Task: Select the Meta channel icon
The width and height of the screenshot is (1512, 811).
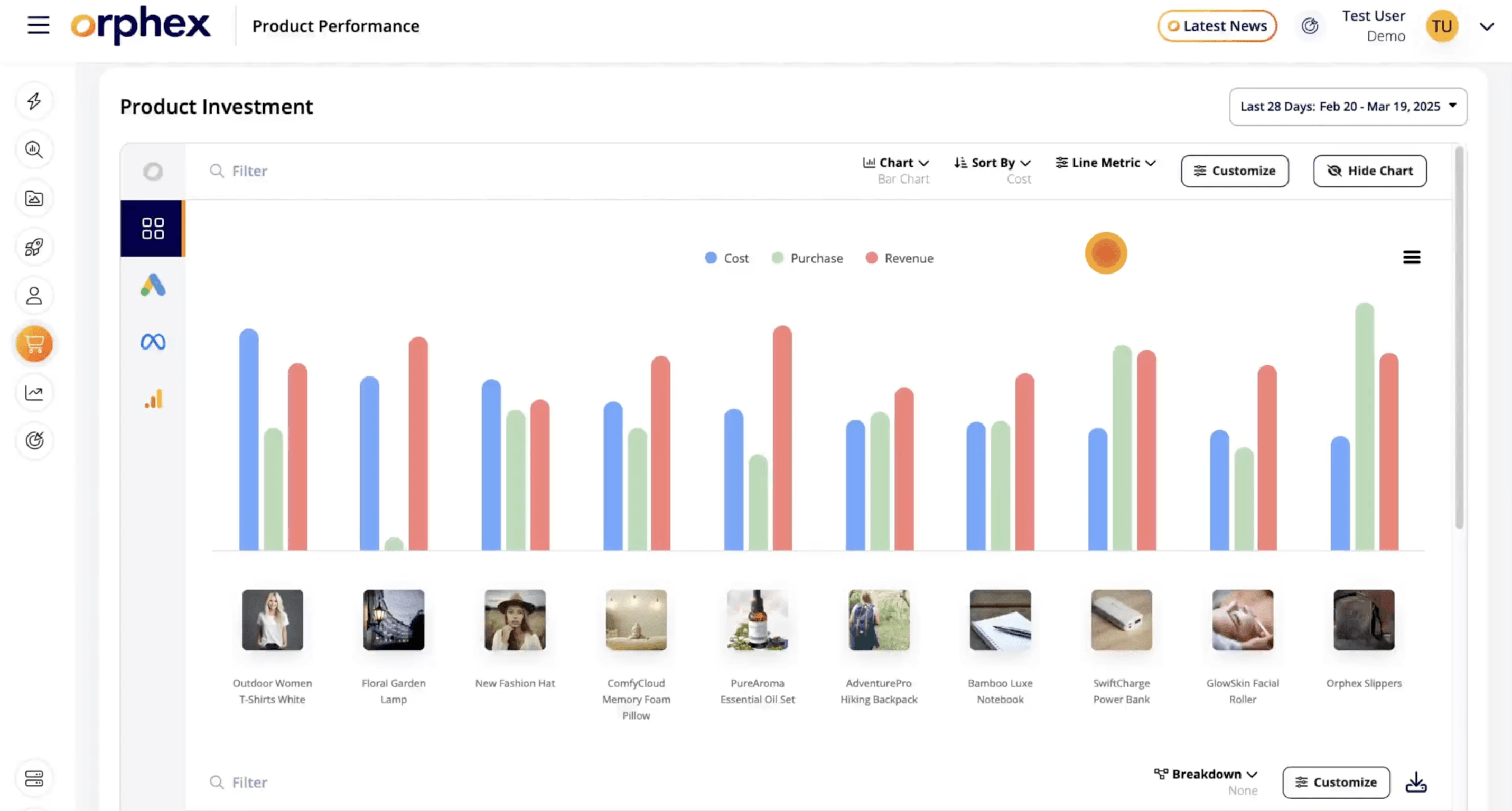Action: click(153, 342)
